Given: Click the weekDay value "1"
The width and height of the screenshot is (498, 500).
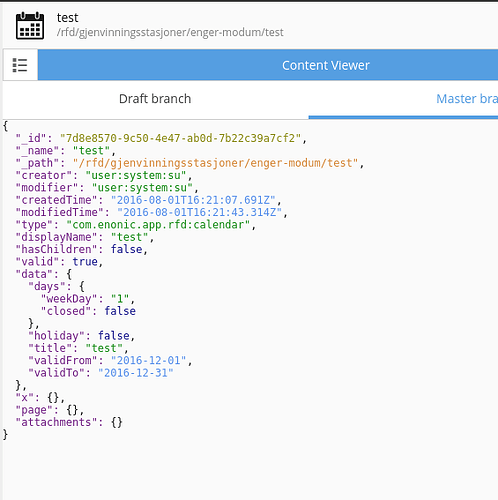Looking at the screenshot, I should [120, 299].
